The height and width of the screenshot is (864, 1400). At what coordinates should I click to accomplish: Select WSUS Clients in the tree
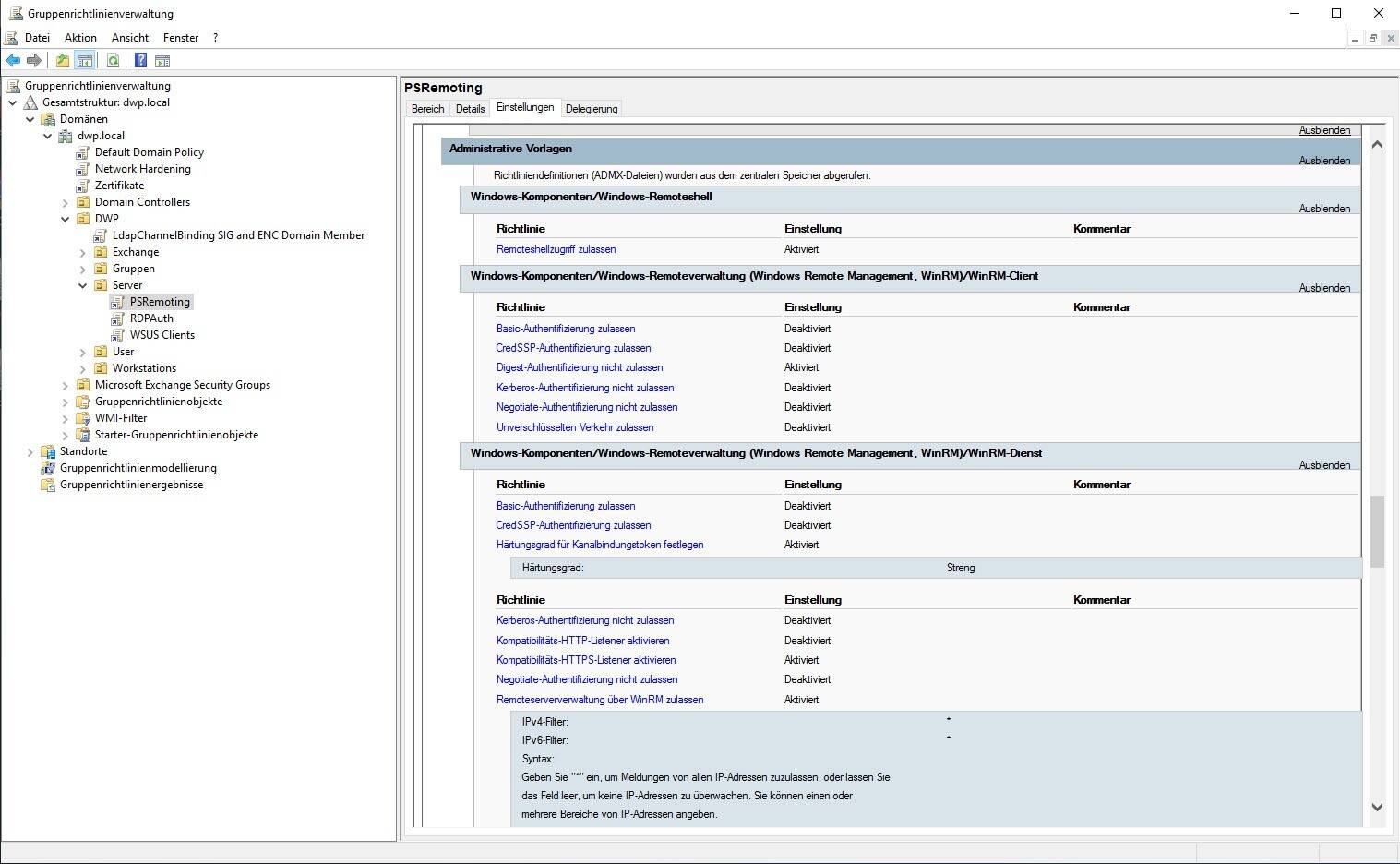(x=162, y=335)
